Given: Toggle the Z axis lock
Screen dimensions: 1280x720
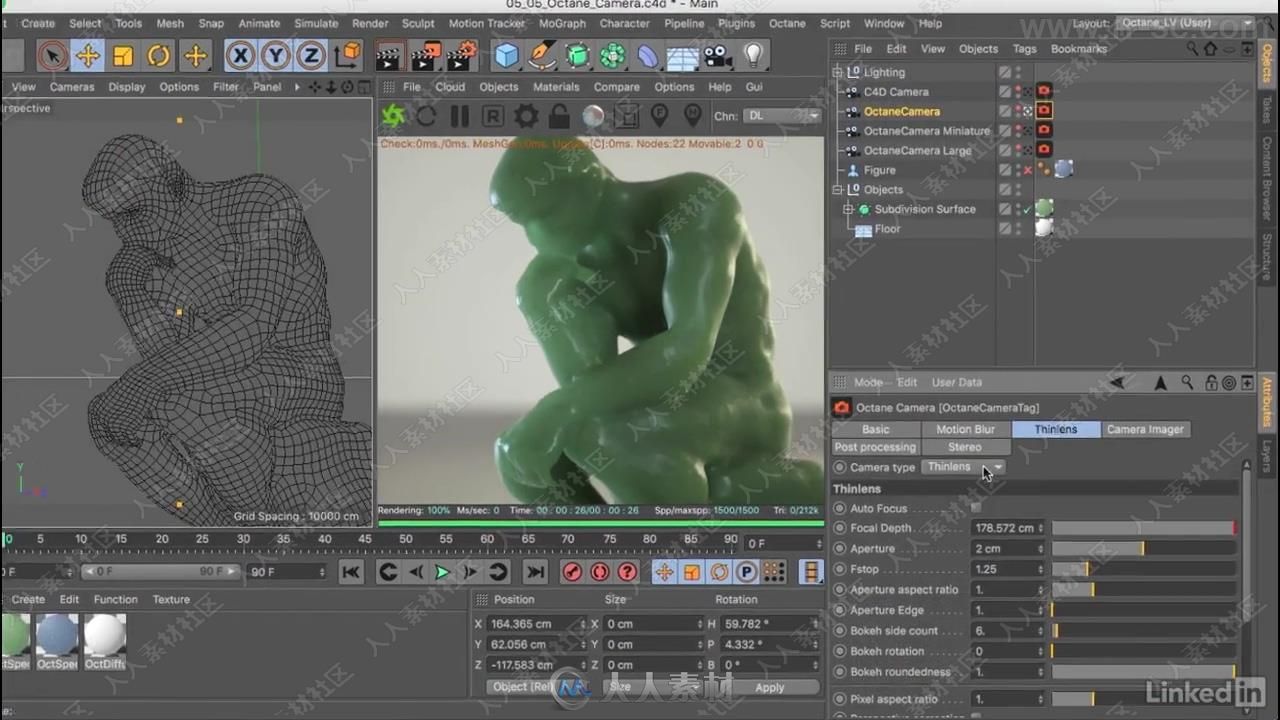Looking at the screenshot, I should click(312, 56).
